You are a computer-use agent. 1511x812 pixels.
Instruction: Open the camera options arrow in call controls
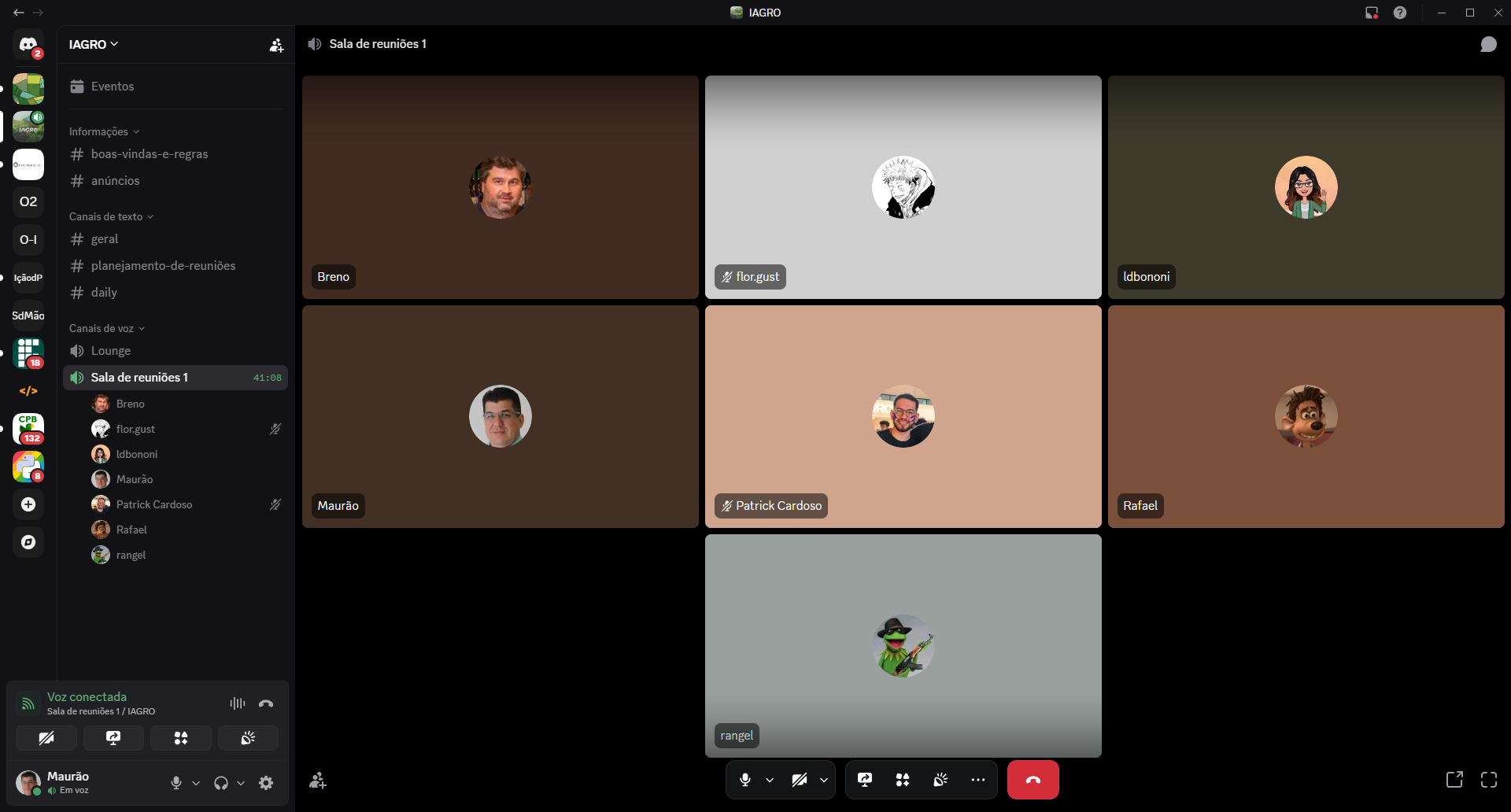pyautogui.click(x=824, y=780)
